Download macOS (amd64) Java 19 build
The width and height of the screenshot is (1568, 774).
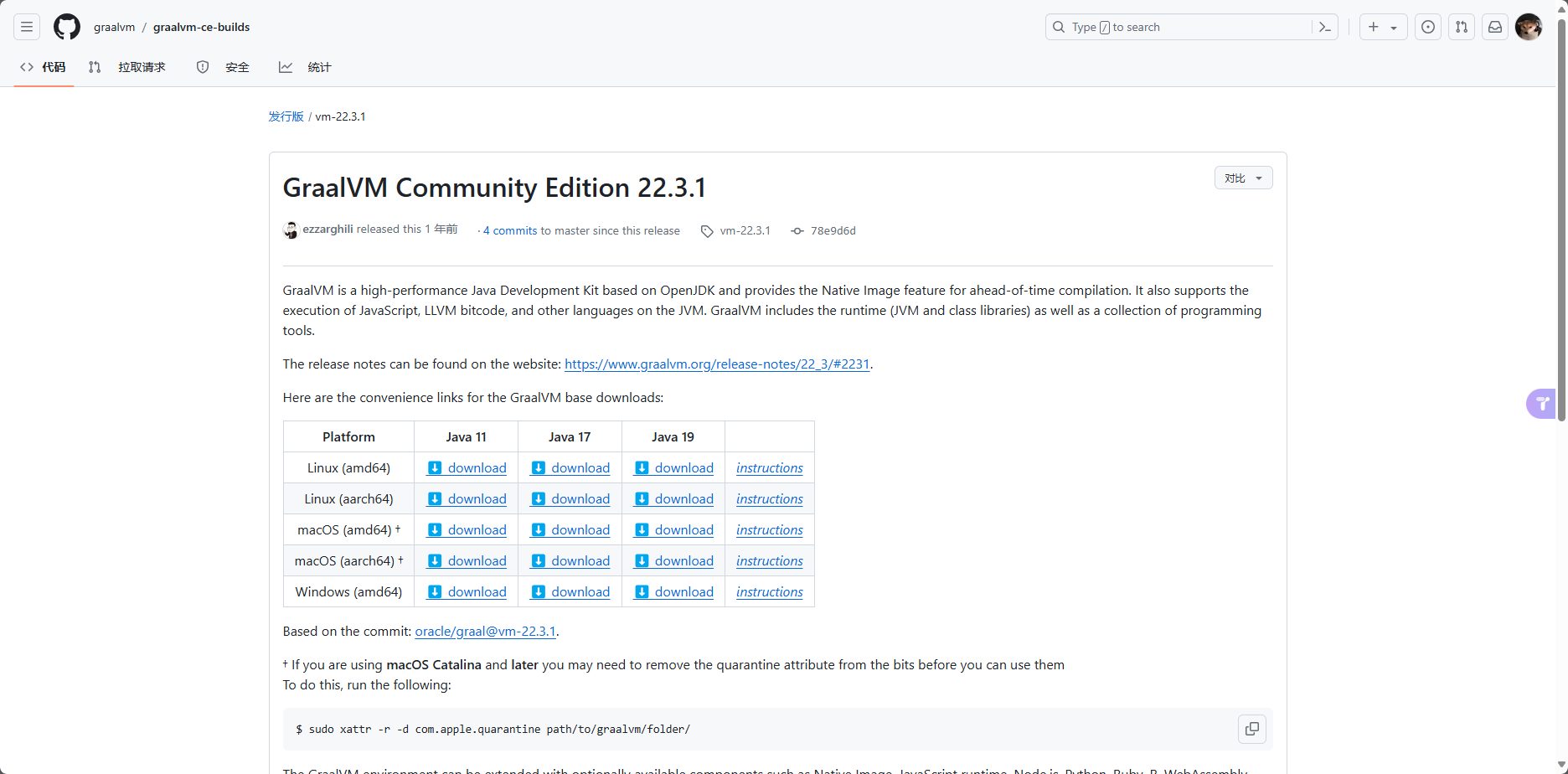[x=673, y=530]
